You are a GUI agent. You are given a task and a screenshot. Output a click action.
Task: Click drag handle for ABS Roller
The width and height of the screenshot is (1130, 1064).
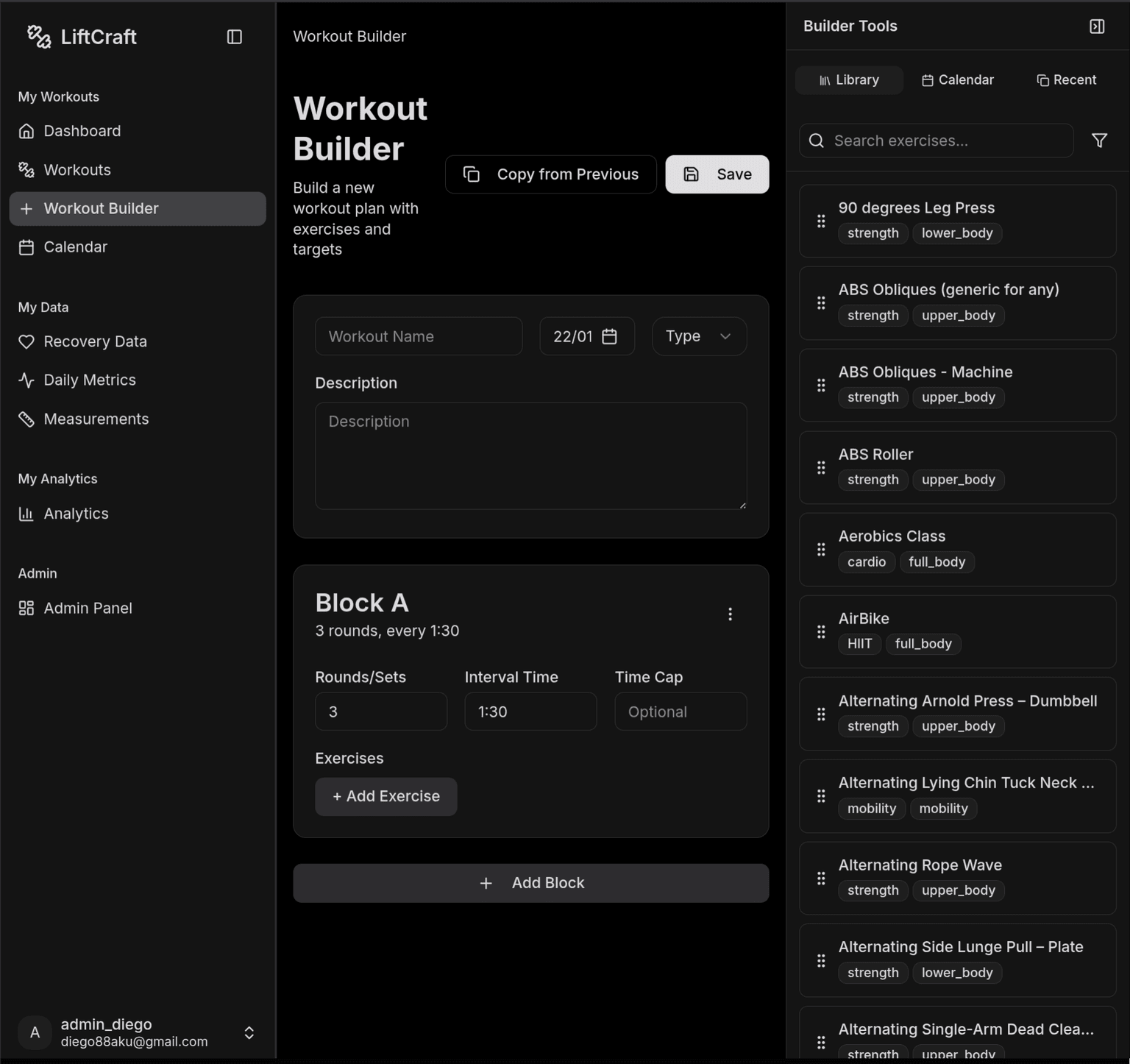(821, 468)
